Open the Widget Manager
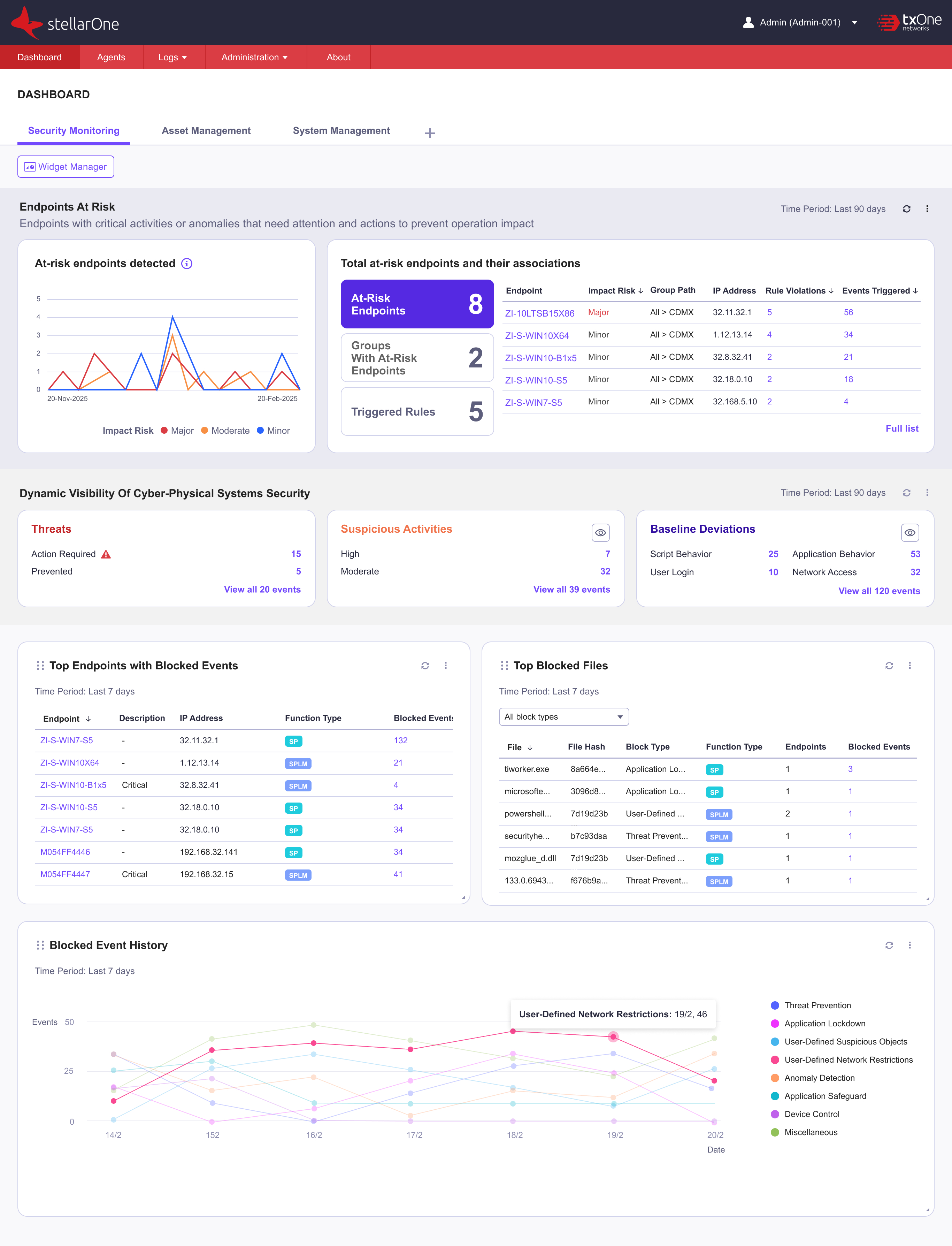Viewport: 952px width, 1246px height. point(66,167)
